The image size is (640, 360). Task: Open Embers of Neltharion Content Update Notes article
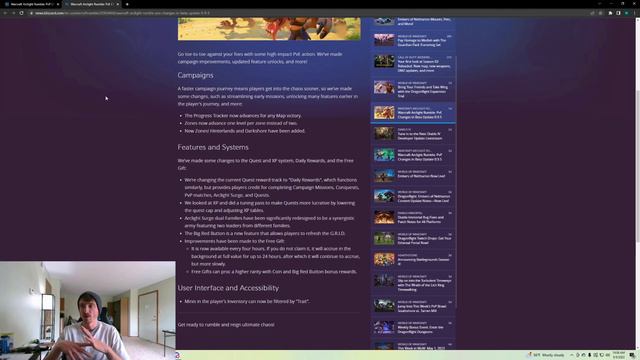[424, 198]
